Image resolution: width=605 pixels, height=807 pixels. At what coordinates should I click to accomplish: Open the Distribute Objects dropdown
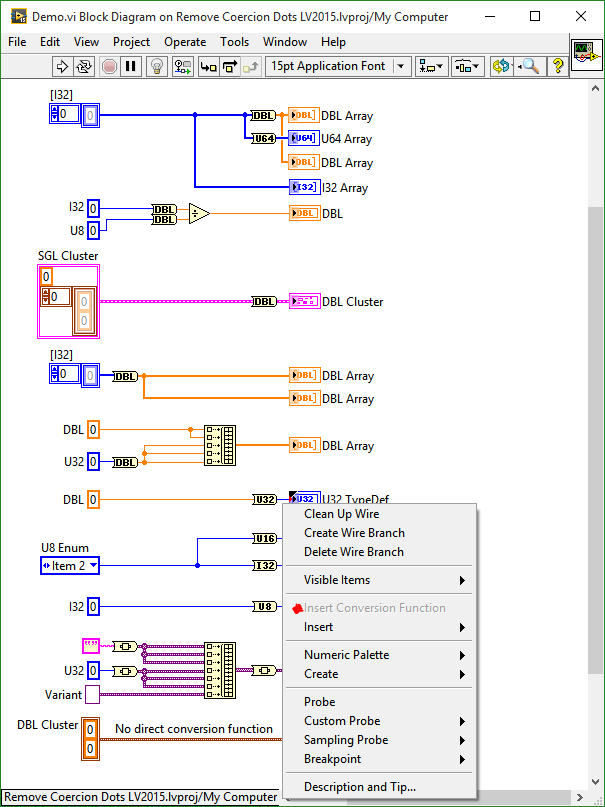point(467,66)
